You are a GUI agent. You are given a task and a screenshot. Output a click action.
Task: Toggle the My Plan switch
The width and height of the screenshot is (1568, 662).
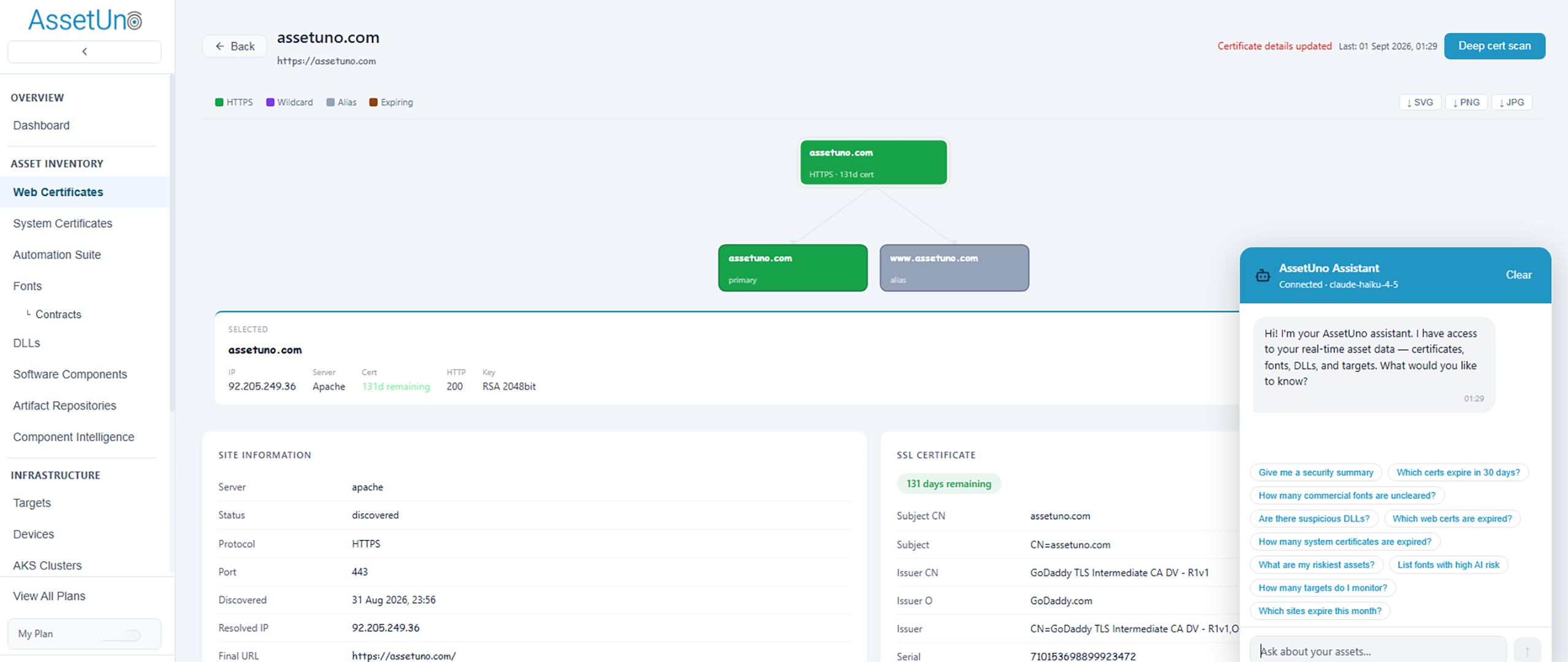coord(122,634)
